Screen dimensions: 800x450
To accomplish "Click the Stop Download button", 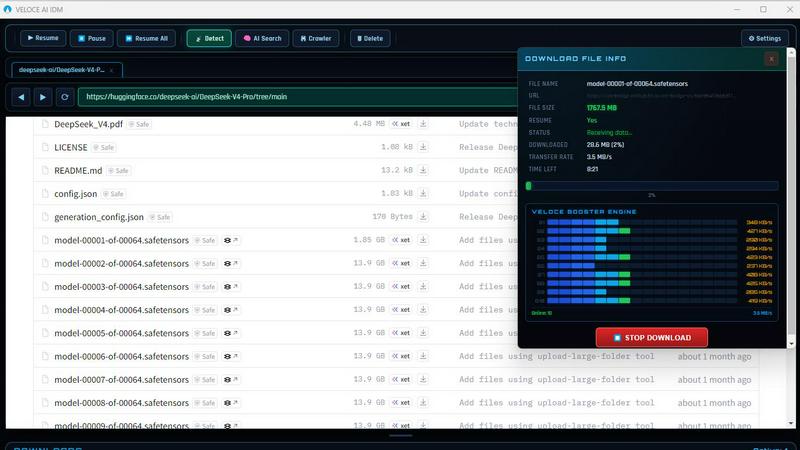I will tap(652, 337).
